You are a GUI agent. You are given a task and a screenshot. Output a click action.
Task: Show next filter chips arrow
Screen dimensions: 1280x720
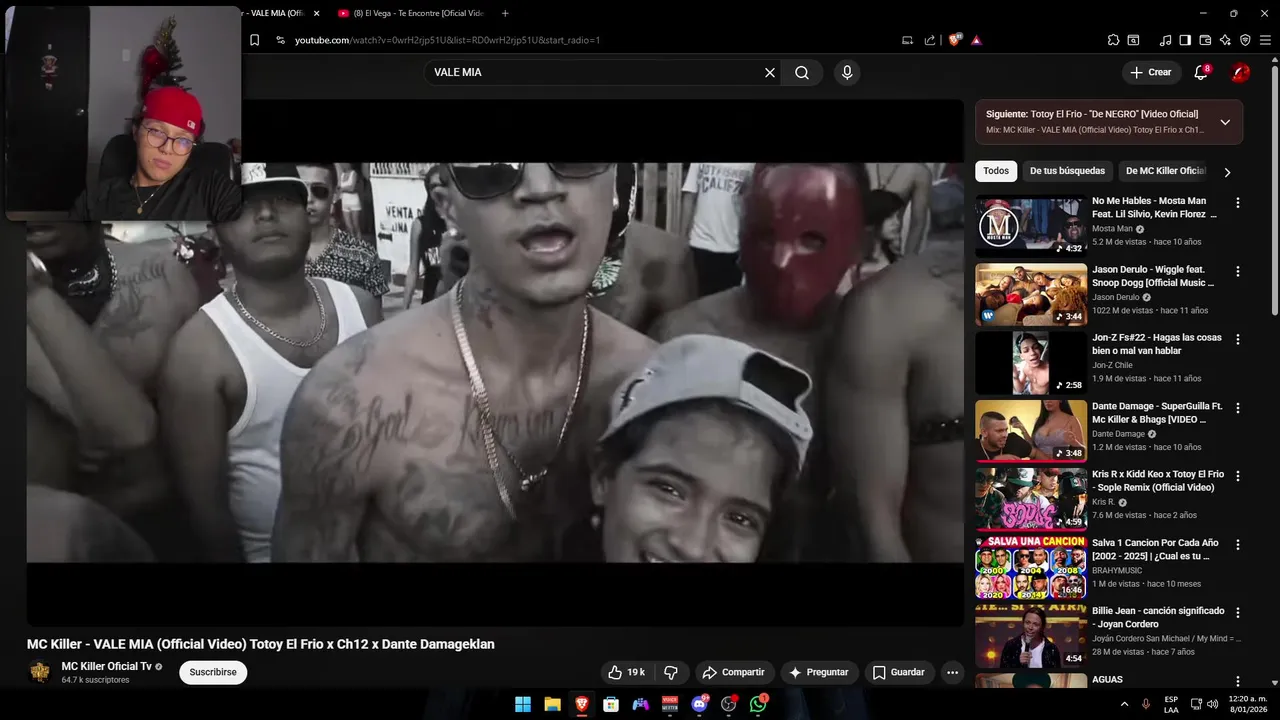point(1227,172)
